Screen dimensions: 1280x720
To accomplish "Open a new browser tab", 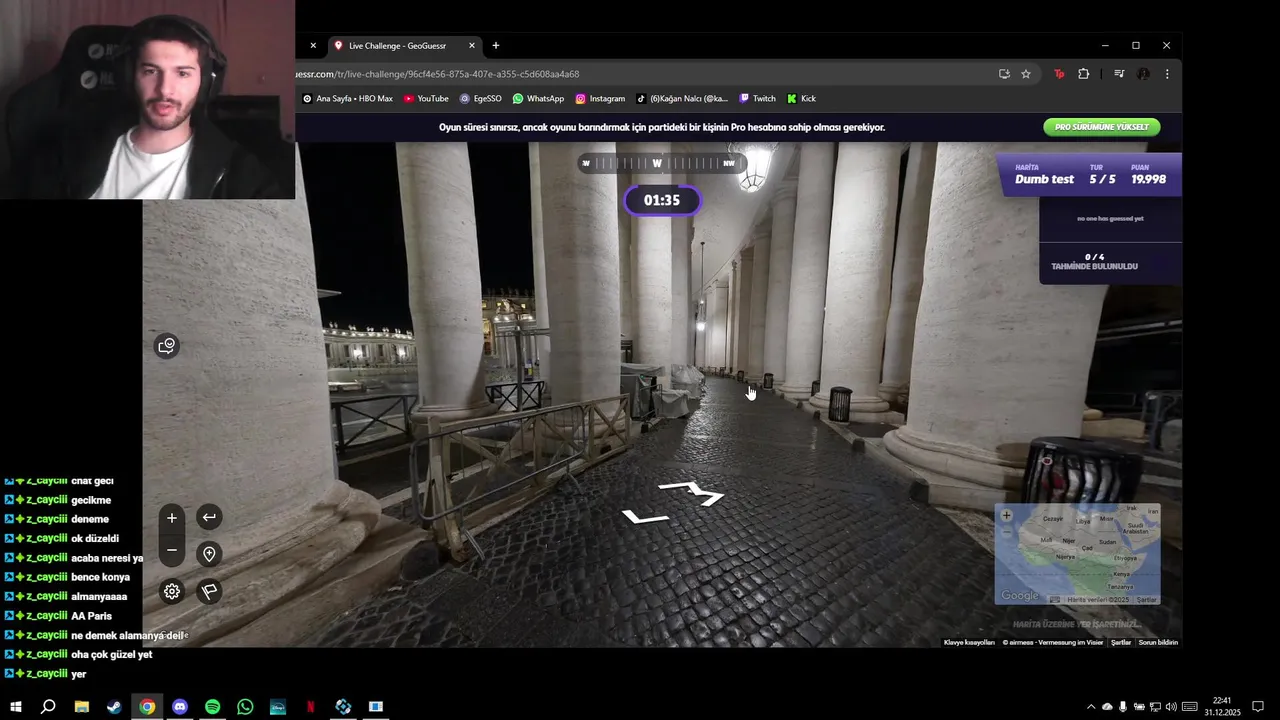I will point(495,45).
